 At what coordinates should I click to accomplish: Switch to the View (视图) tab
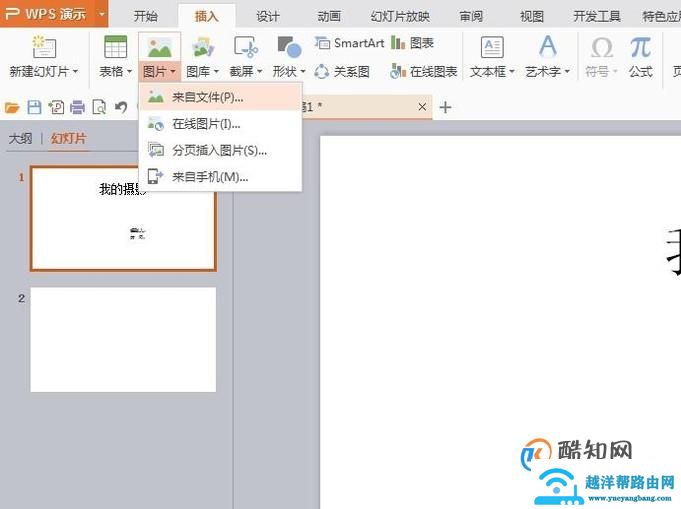pos(532,16)
